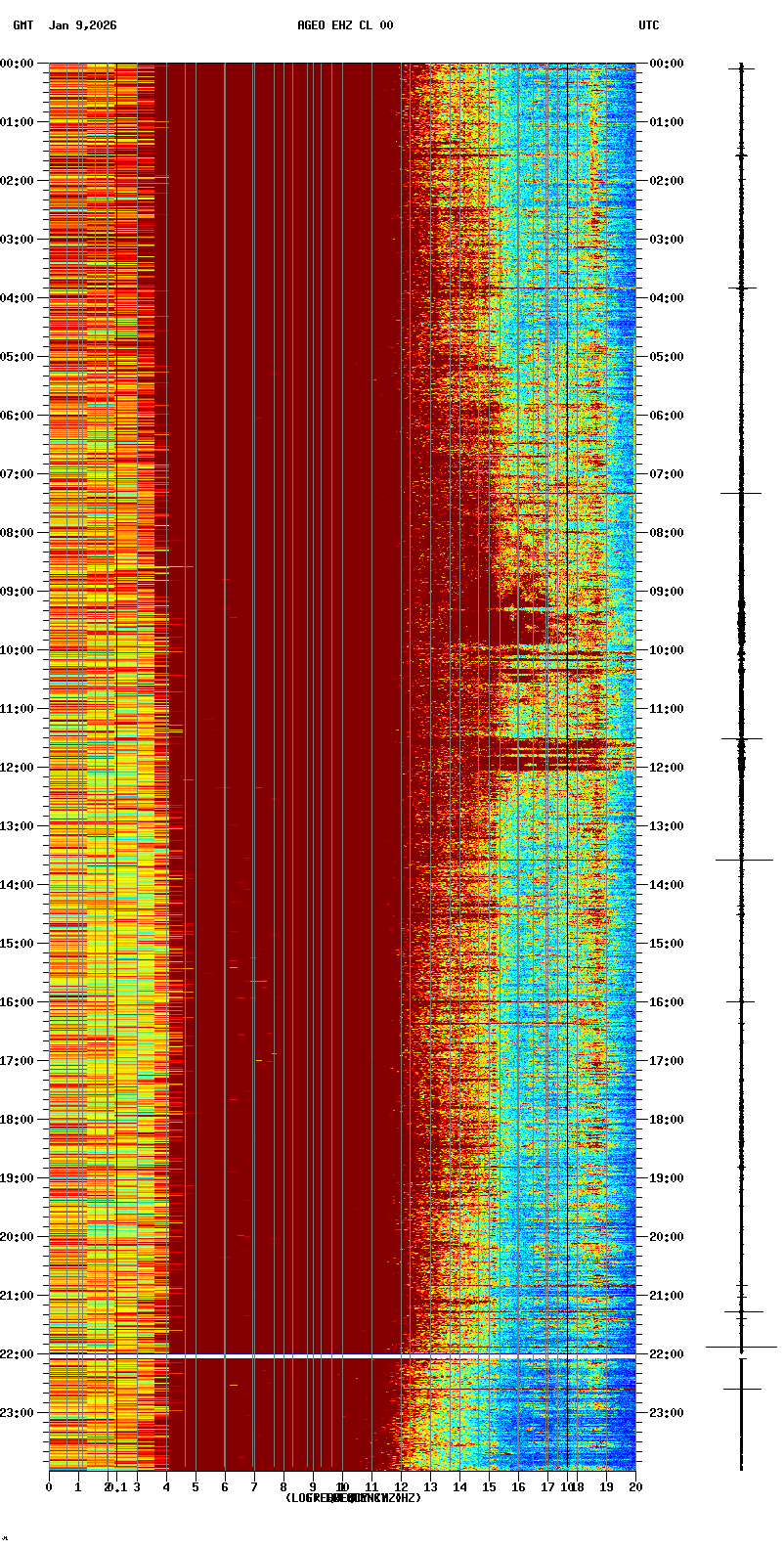Screen dimensions: 784x1549
Task: Select the 20:00 label on the left axis
Action: 18,1237
